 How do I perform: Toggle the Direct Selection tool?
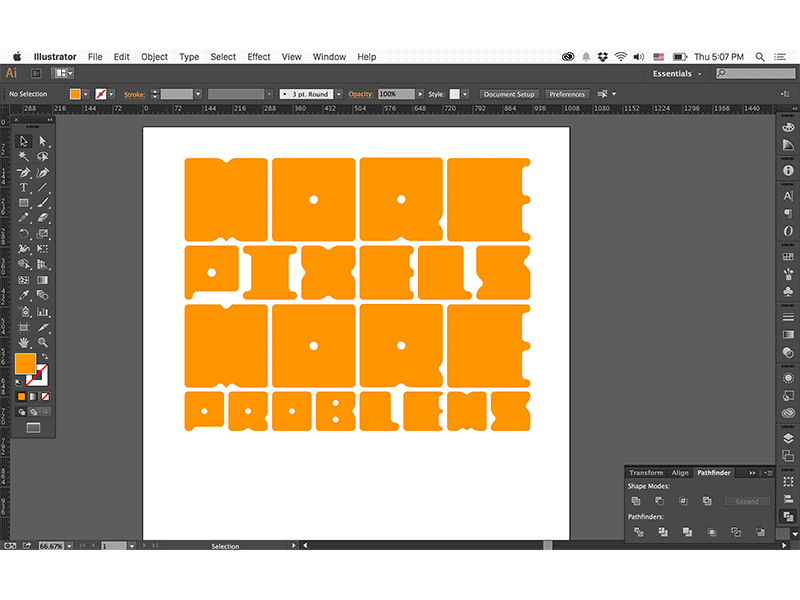click(x=41, y=141)
